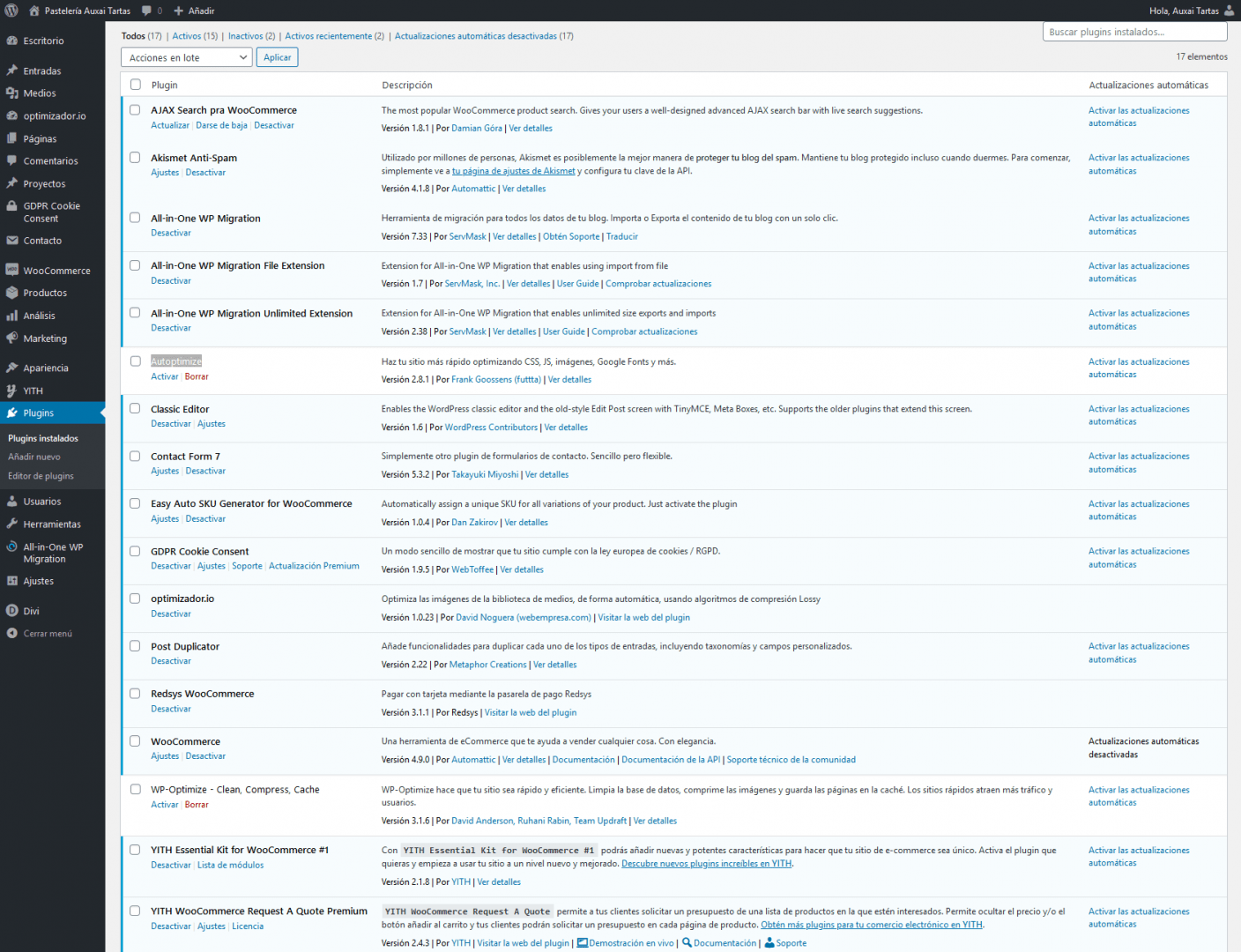Open Lista de módulos for YITH Essential Kit
The height and width of the screenshot is (952, 1241).
point(230,866)
